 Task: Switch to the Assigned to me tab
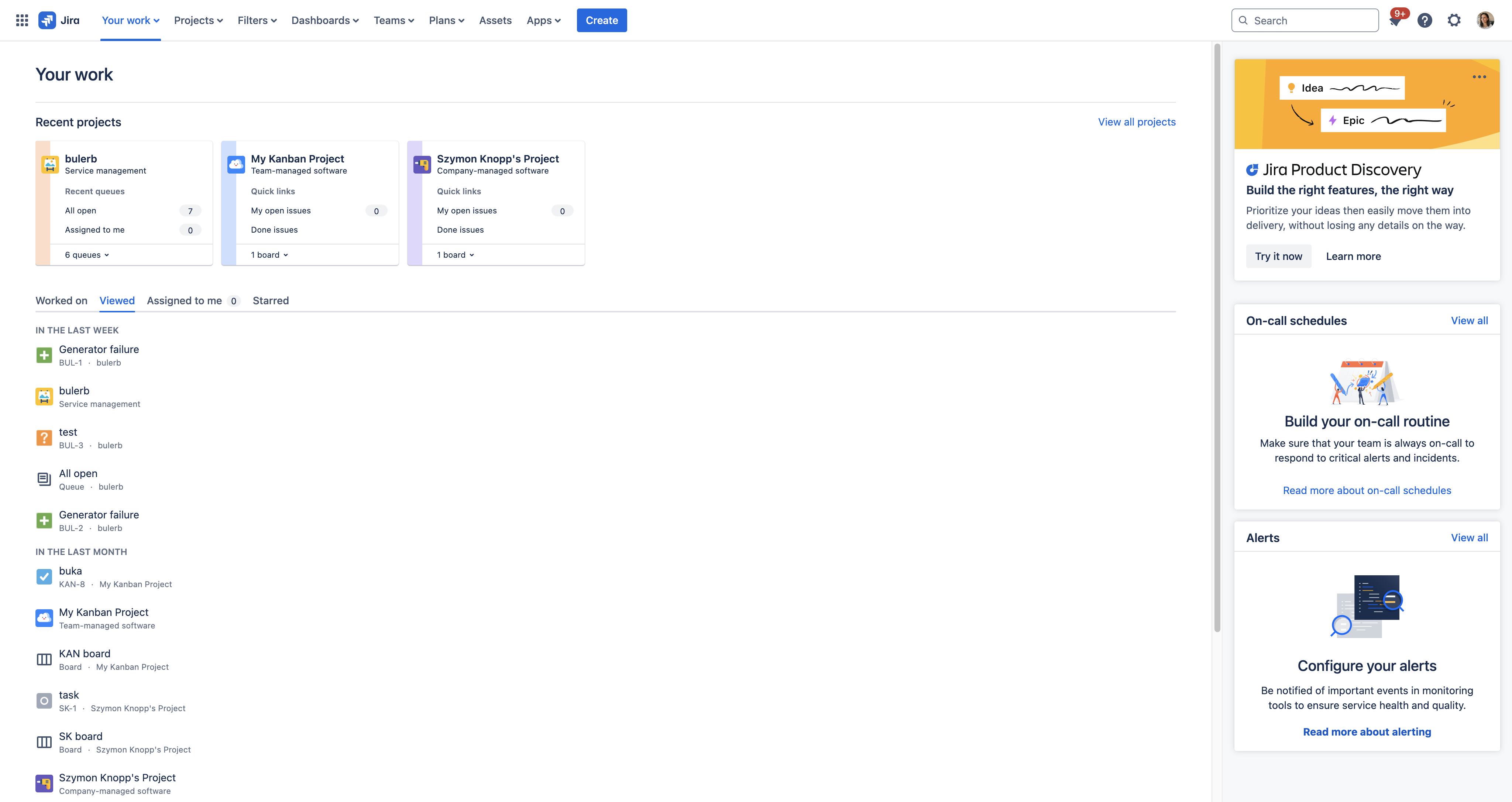click(193, 301)
